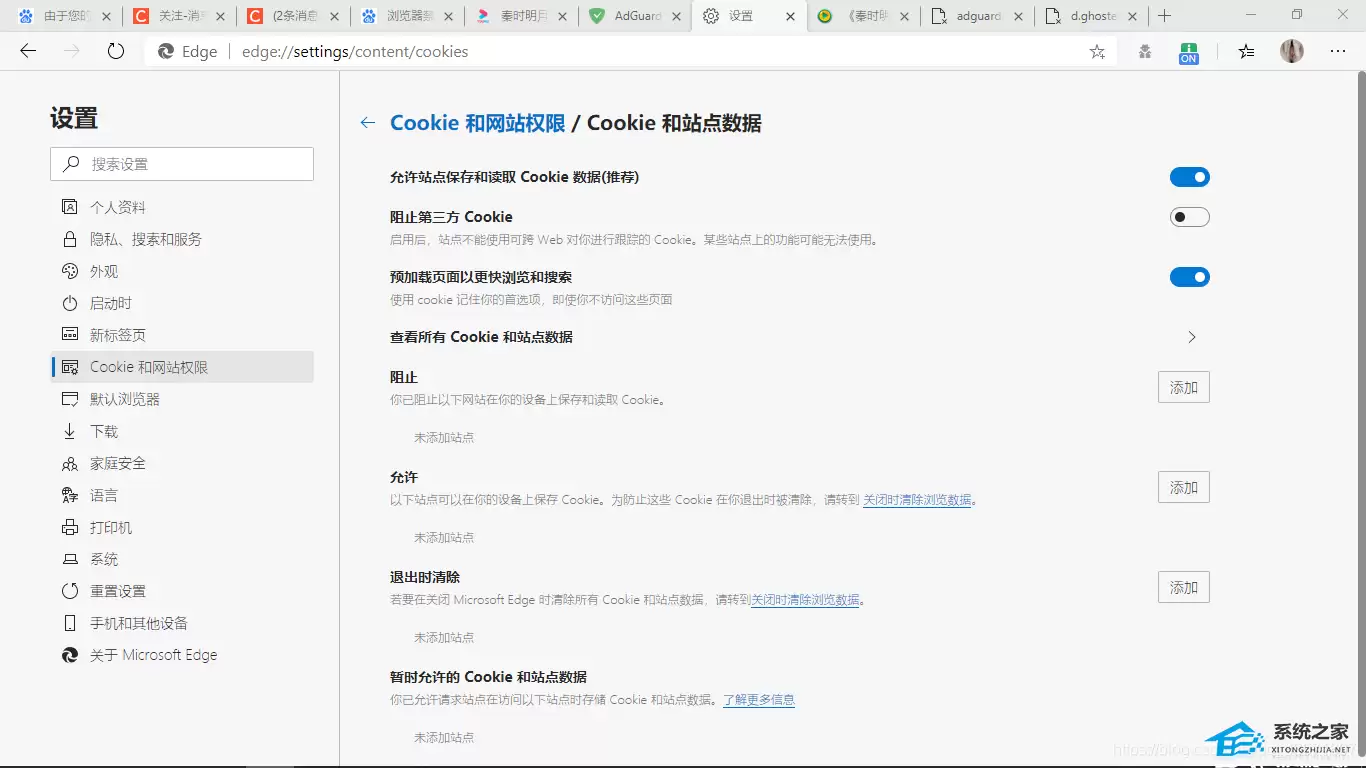Open a new tab with the plus button

[1164, 16]
